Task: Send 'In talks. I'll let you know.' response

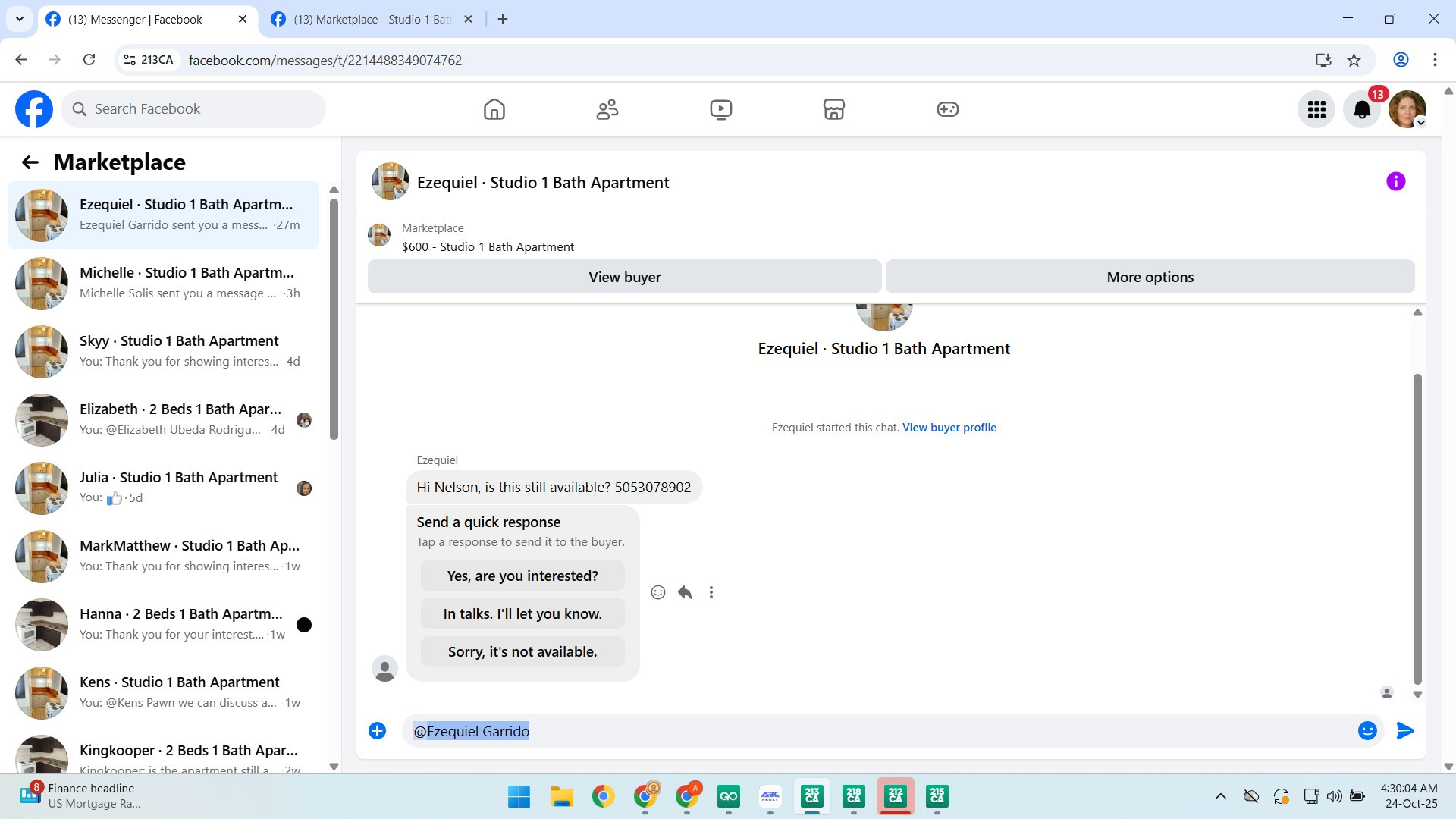Action: coord(522,613)
